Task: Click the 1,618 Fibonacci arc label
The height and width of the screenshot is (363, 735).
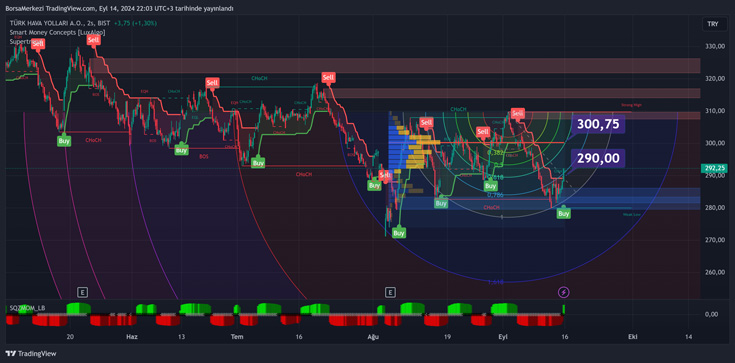Action: click(x=495, y=282)
